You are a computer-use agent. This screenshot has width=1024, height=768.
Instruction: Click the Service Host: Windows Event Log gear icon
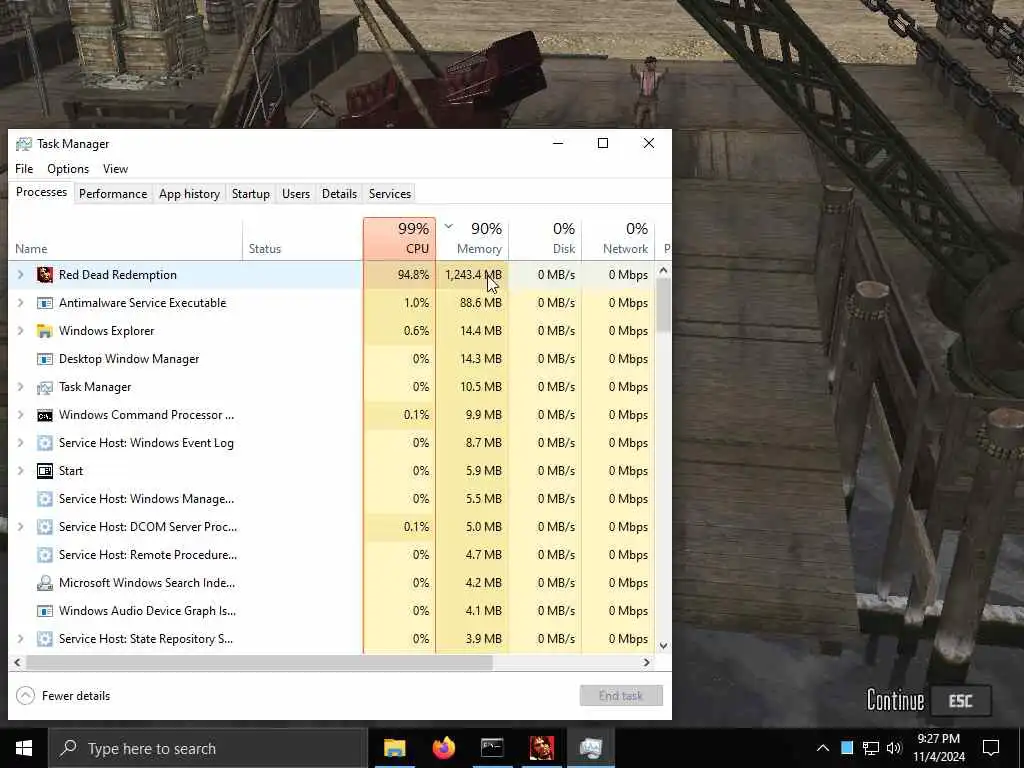pos(44,443)
